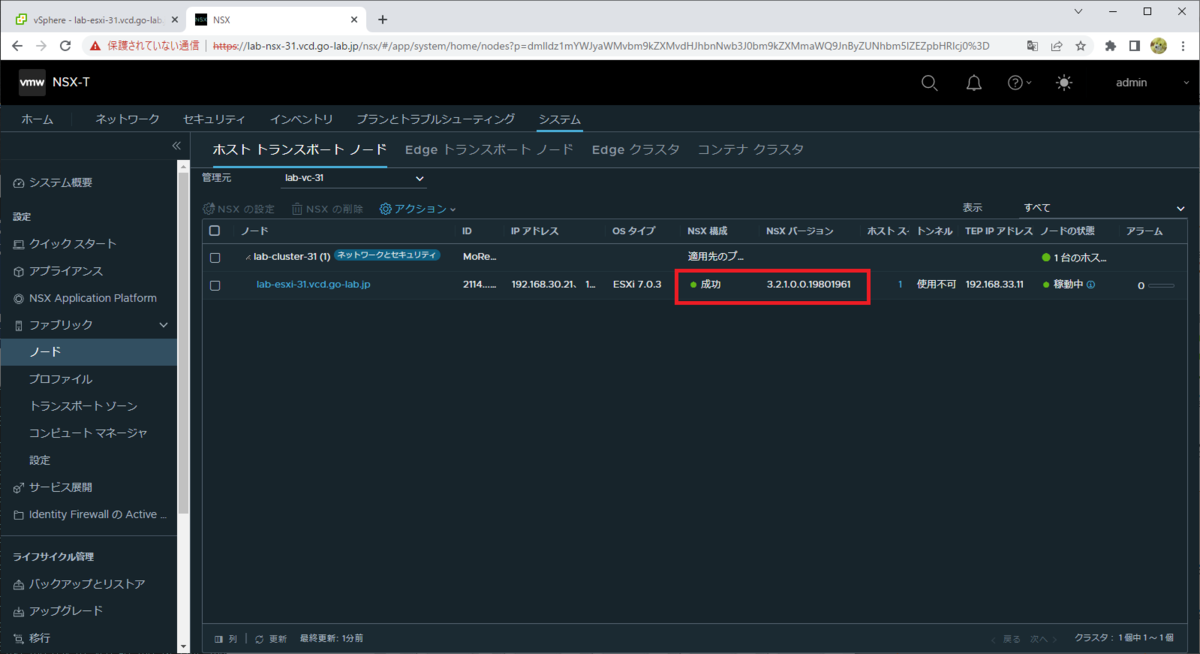Check the lab-cluster-31 row checkbox

pos(214,258)
